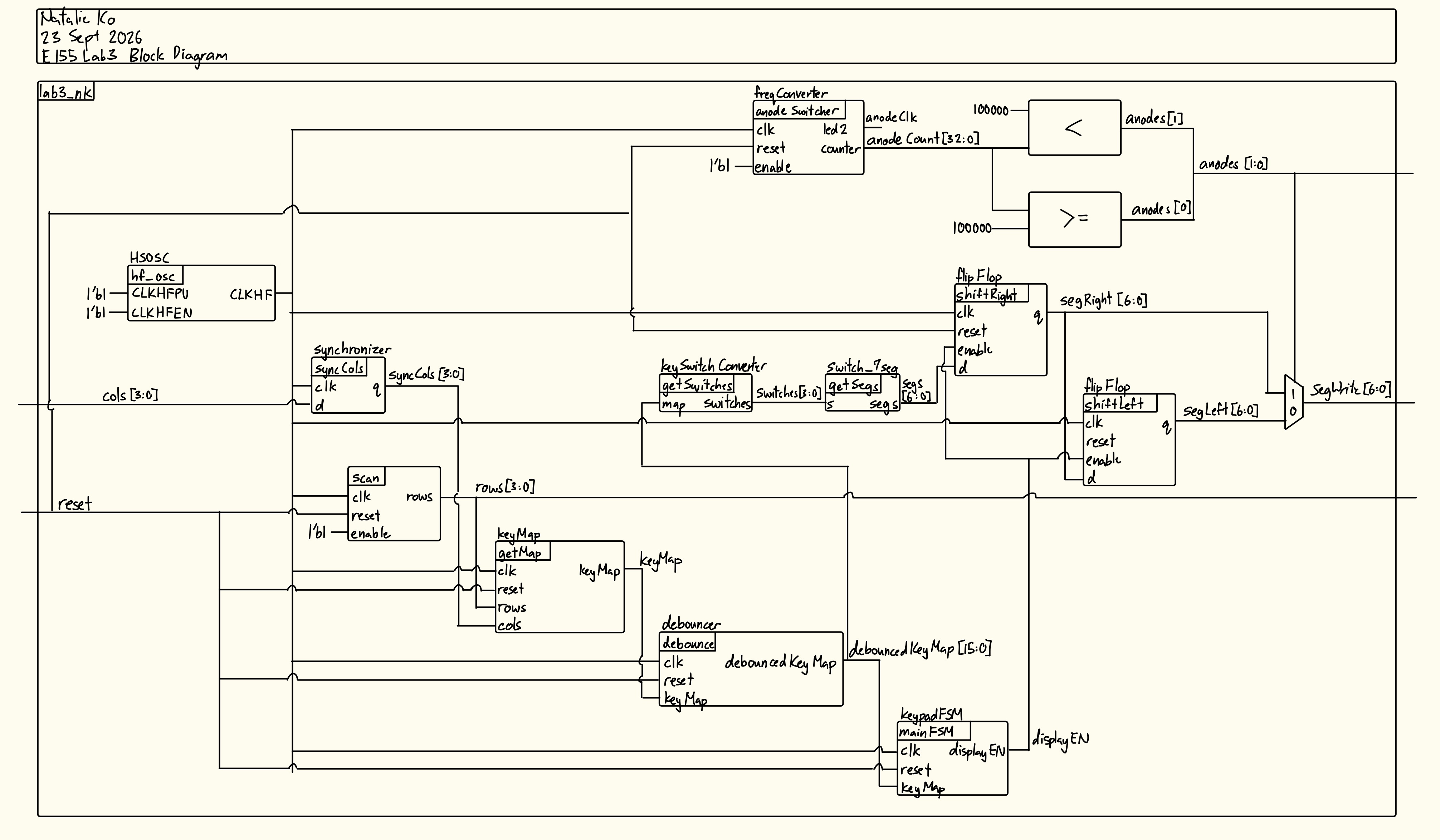Image resolution: width=1440 pixels, height=840 pixels.
Task: Select the "debounce" instance name box
Action: (687, 642)
